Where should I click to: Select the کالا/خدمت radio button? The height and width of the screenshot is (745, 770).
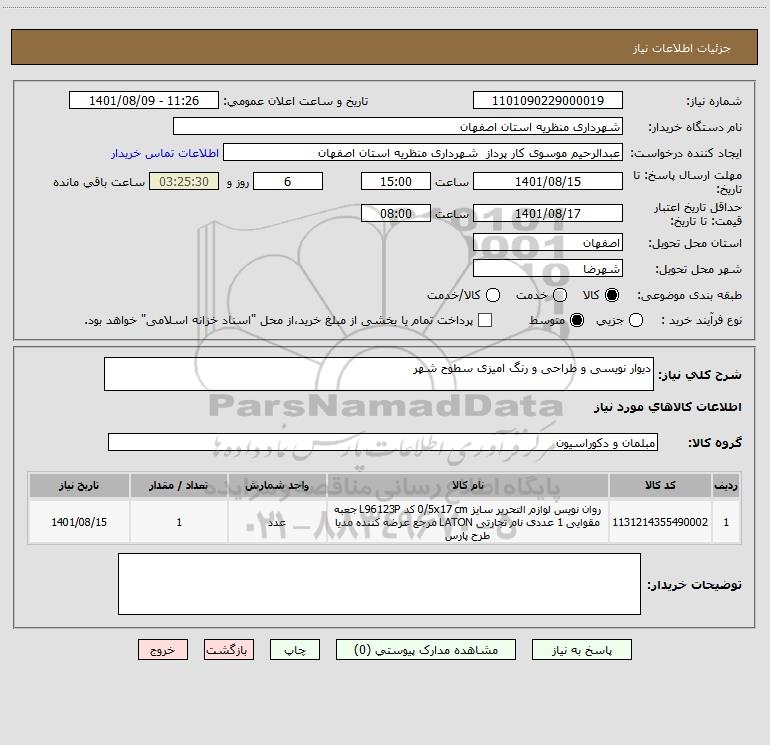[x=493, y=295]
